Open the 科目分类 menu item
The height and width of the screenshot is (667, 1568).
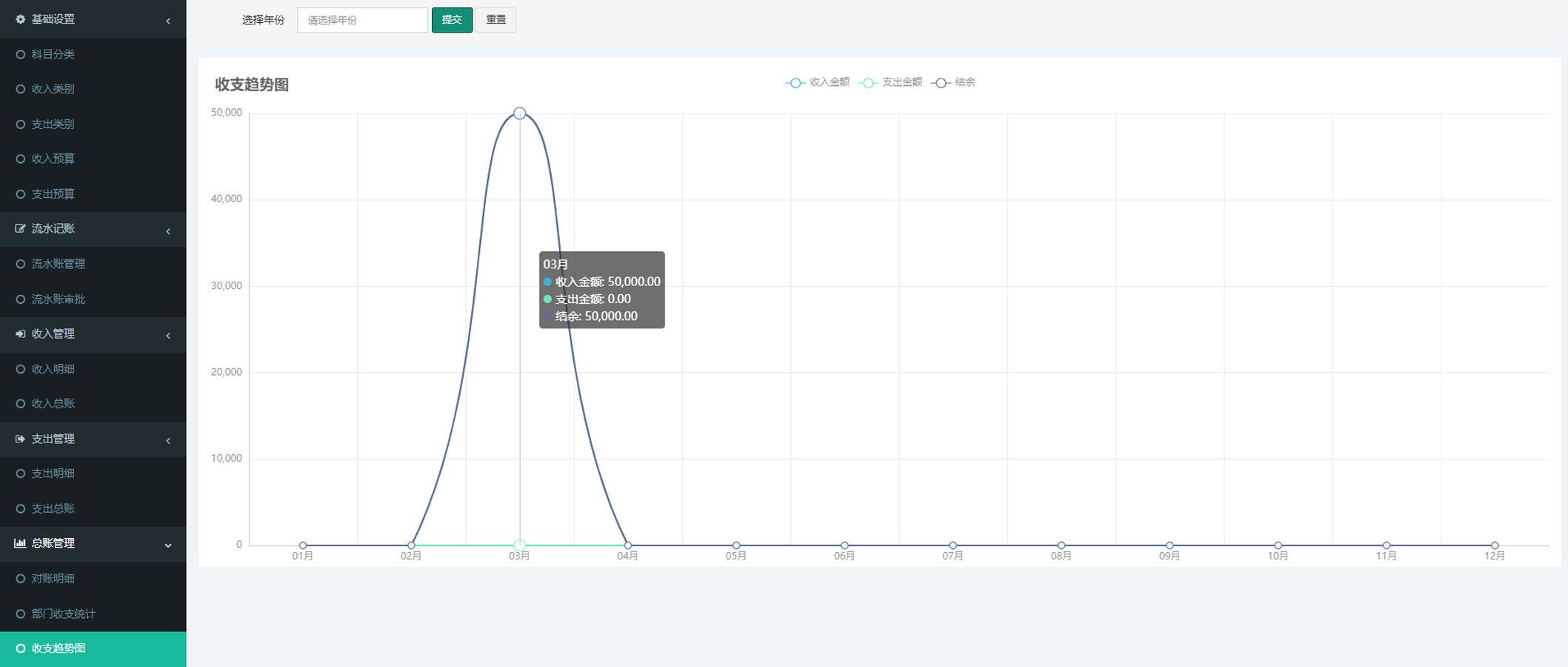pos(93,54)
